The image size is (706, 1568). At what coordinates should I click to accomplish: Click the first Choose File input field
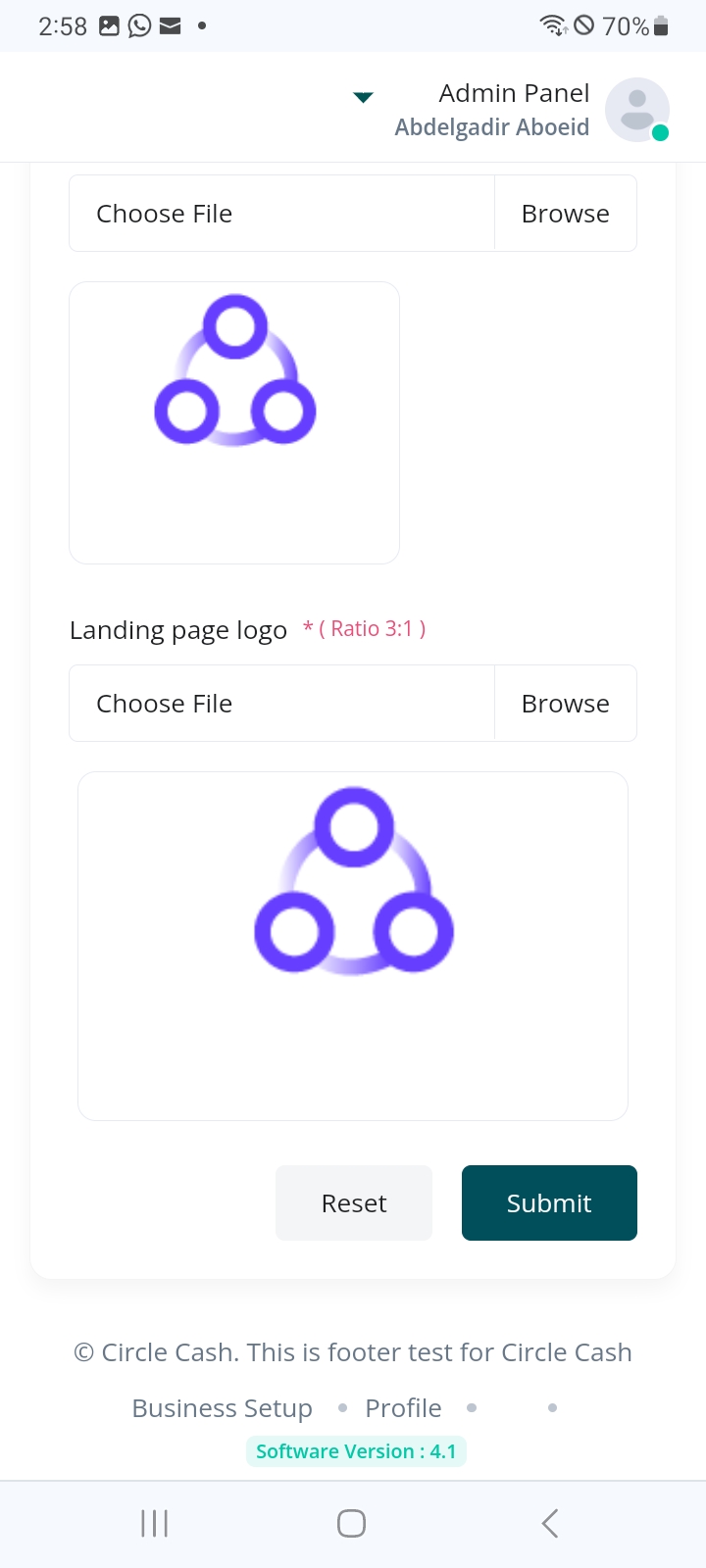pos(282,214)
